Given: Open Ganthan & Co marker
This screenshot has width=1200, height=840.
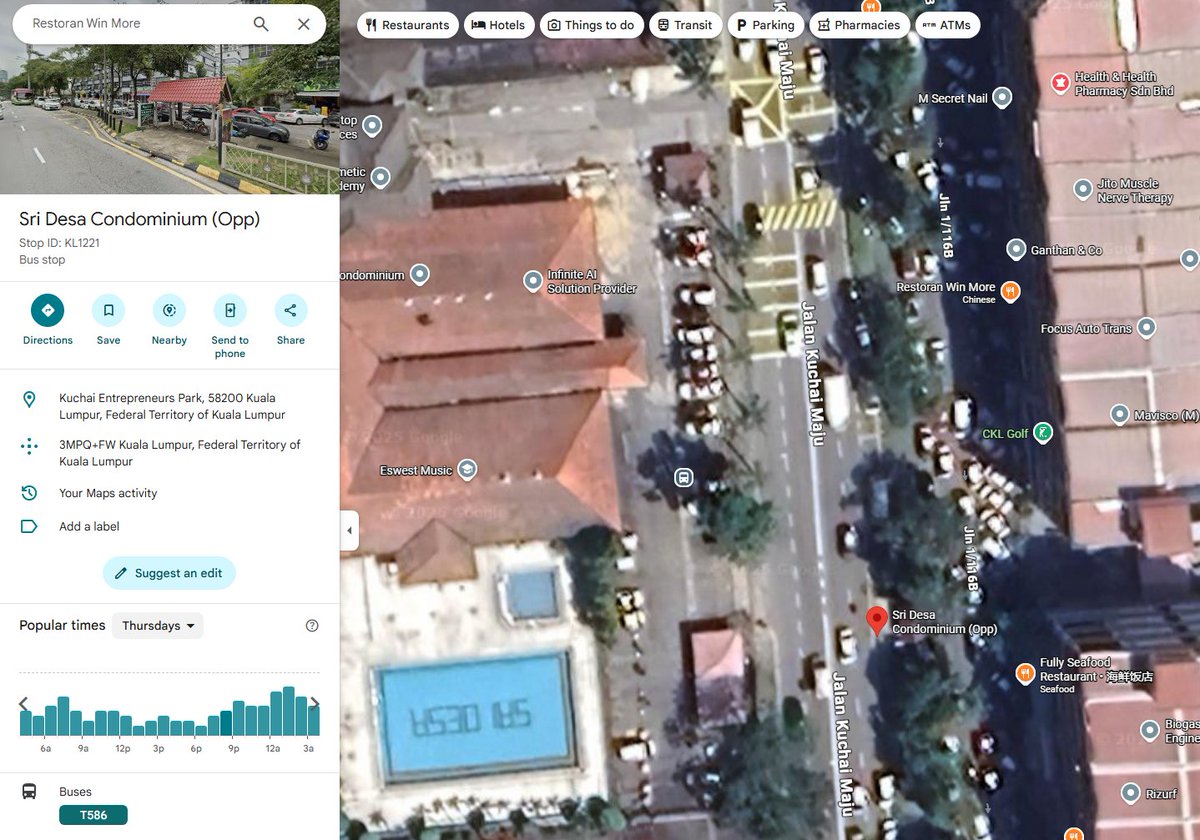Looking at the screenshot, I should [1017, 249].
